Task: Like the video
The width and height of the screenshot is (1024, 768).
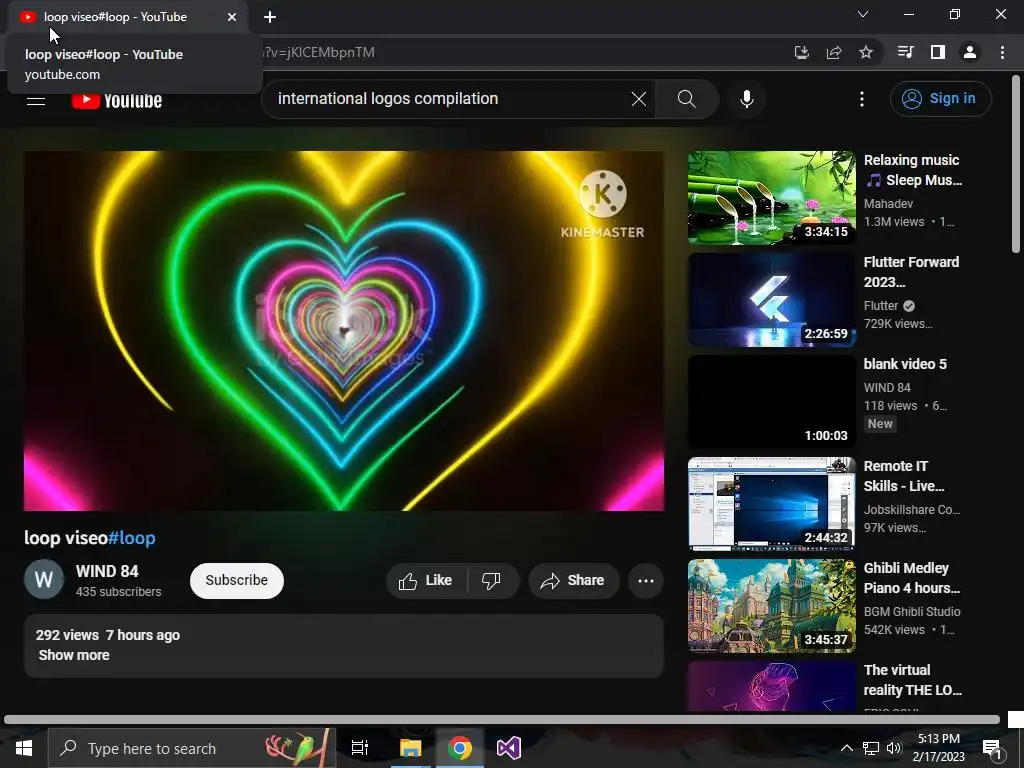Action: [x=426, y=581]
